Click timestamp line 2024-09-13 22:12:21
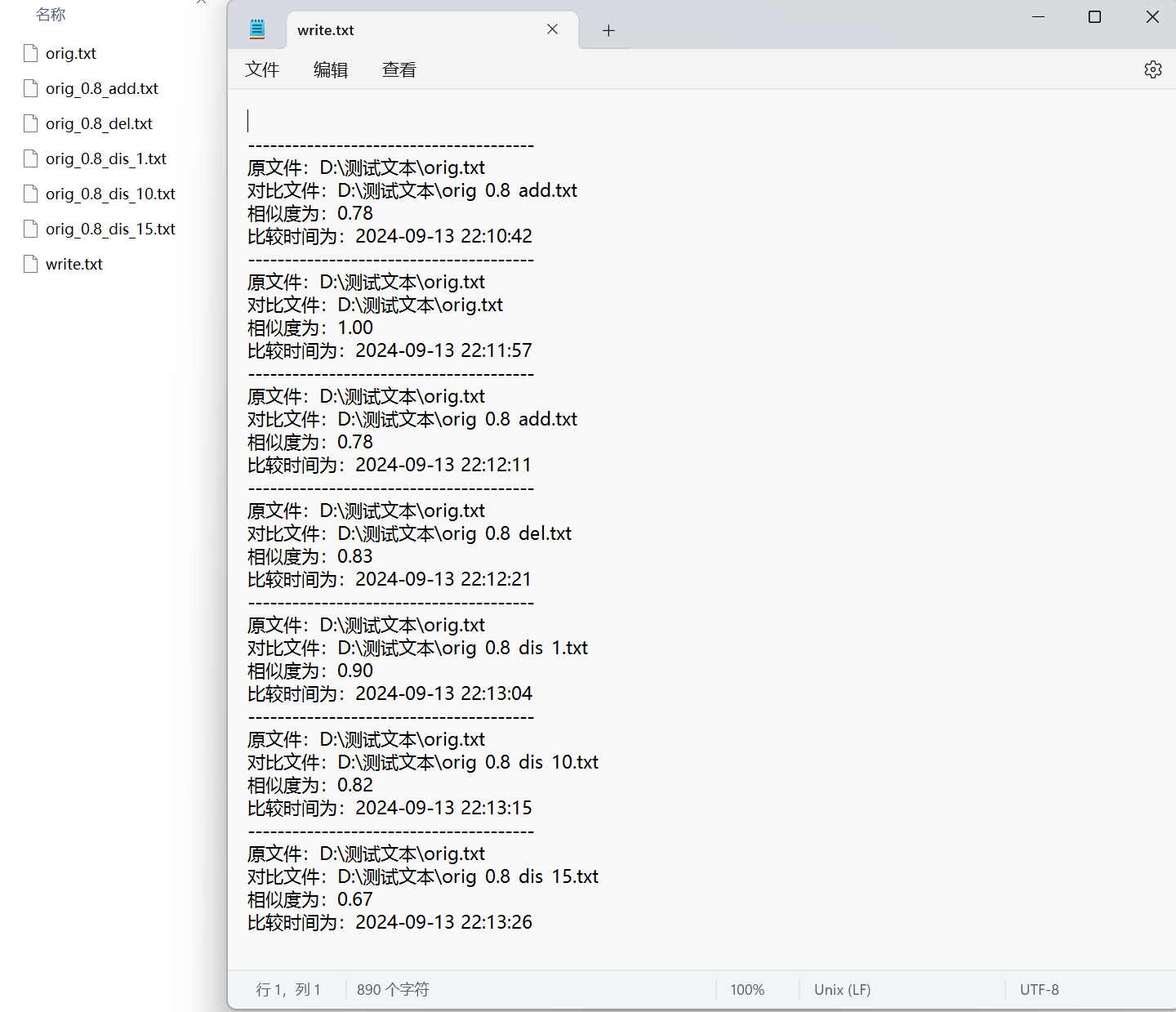The height and width of the screenshot is (1012, 1176). (390, 579)
